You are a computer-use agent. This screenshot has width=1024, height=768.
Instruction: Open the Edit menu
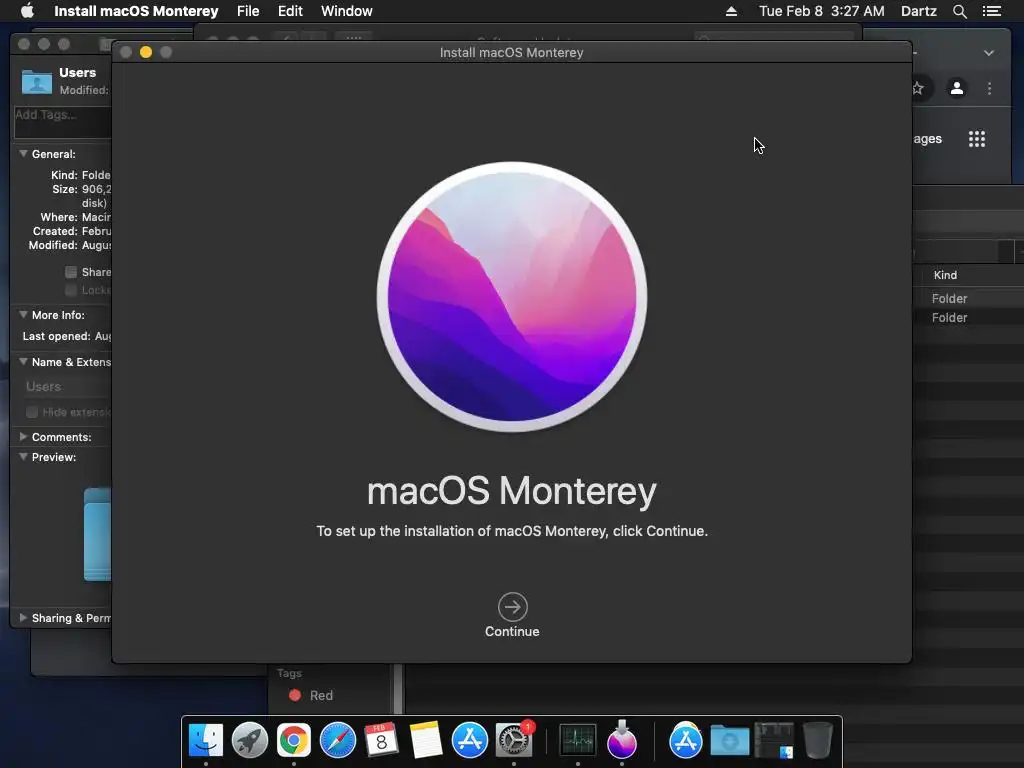click(290, 11)
